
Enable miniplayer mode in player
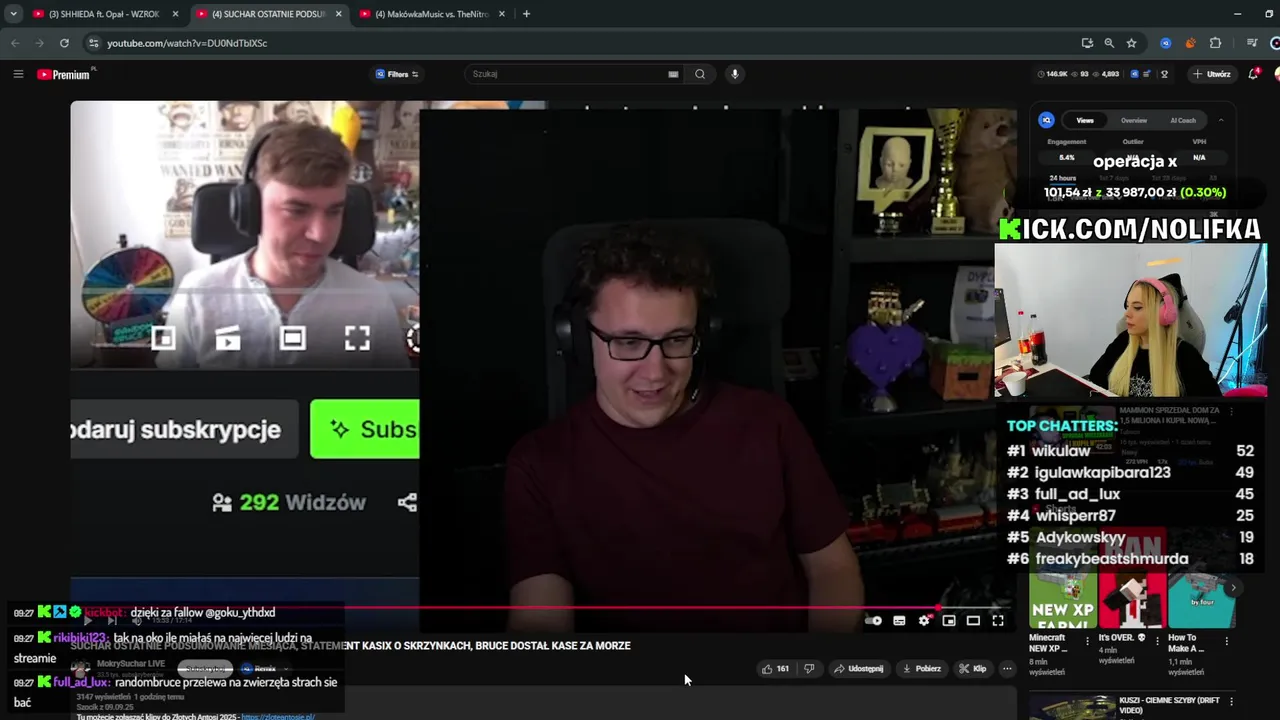pyautogui.click(x=949, y=621)
